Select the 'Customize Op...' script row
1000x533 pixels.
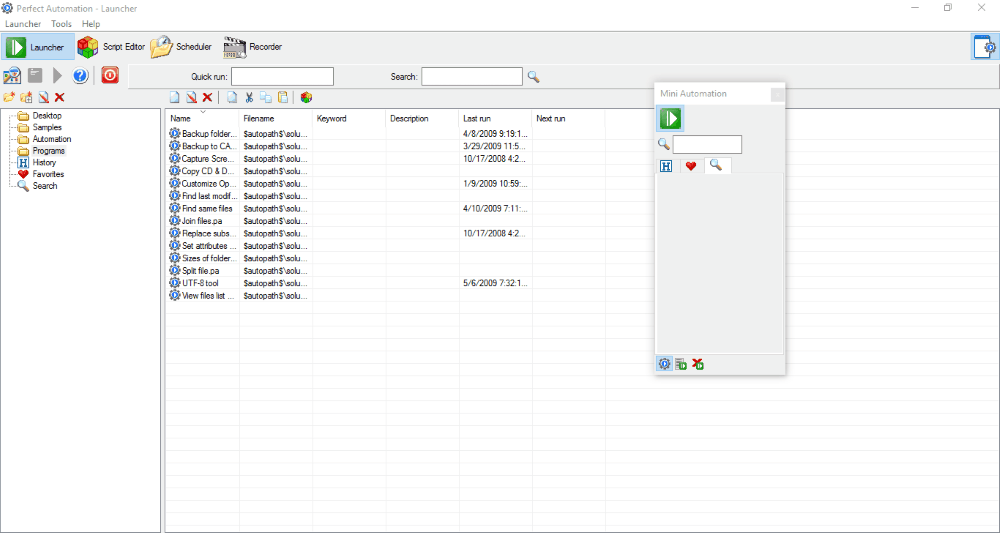click(x=385, y=184)
